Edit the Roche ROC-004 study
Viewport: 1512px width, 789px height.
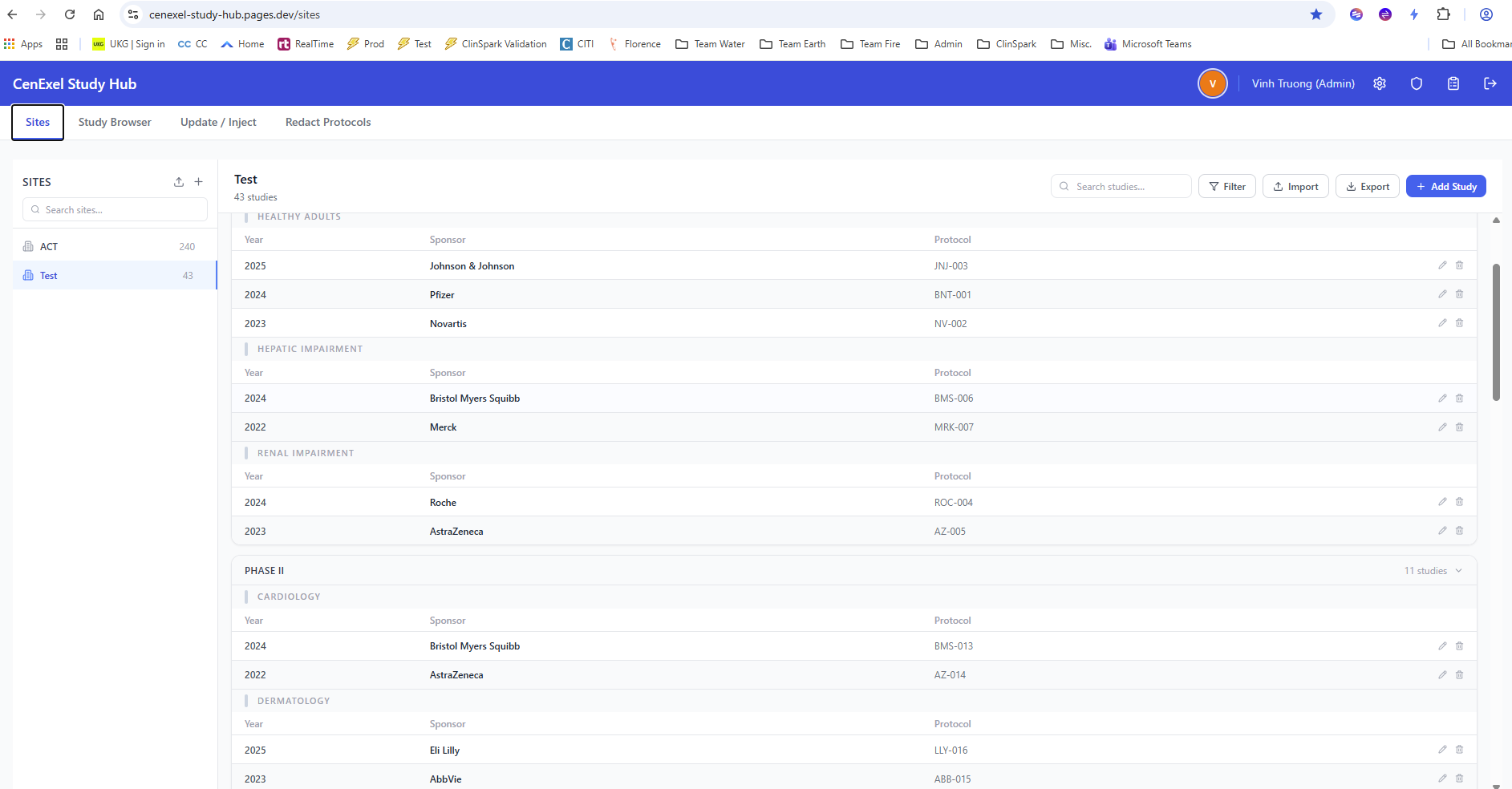click(1442, 502)
